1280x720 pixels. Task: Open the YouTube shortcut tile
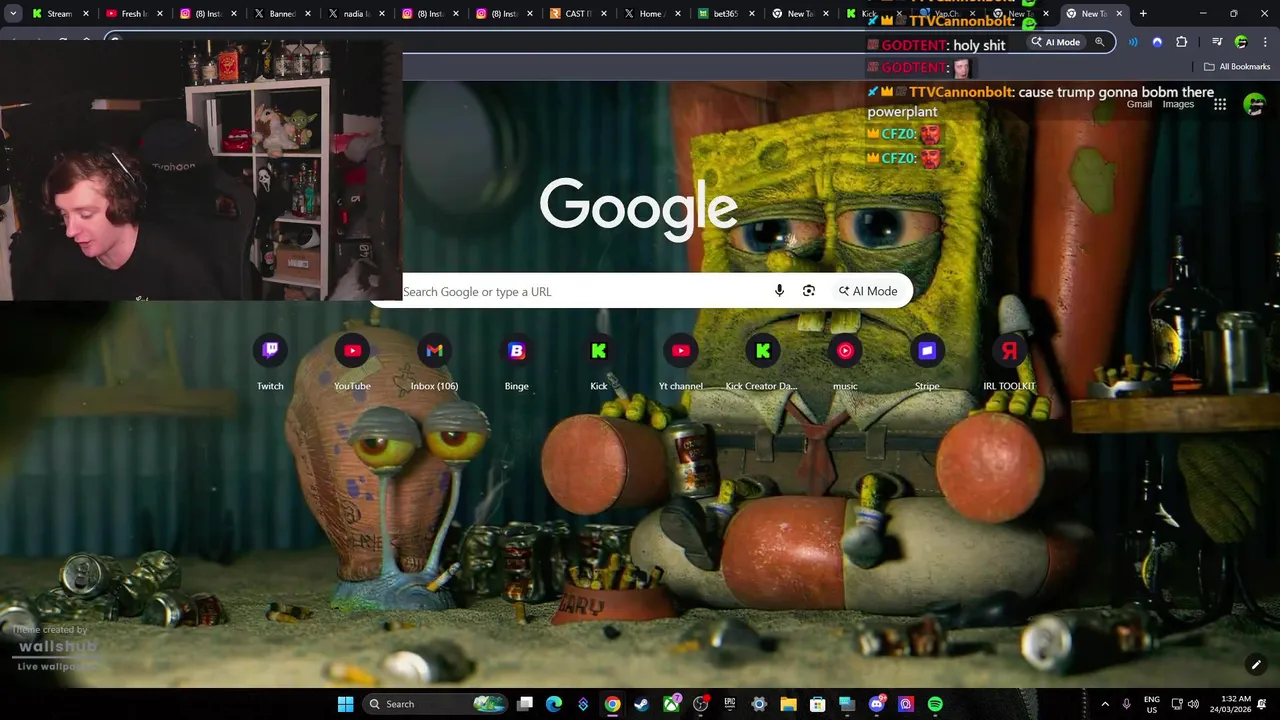click(352, 362)
